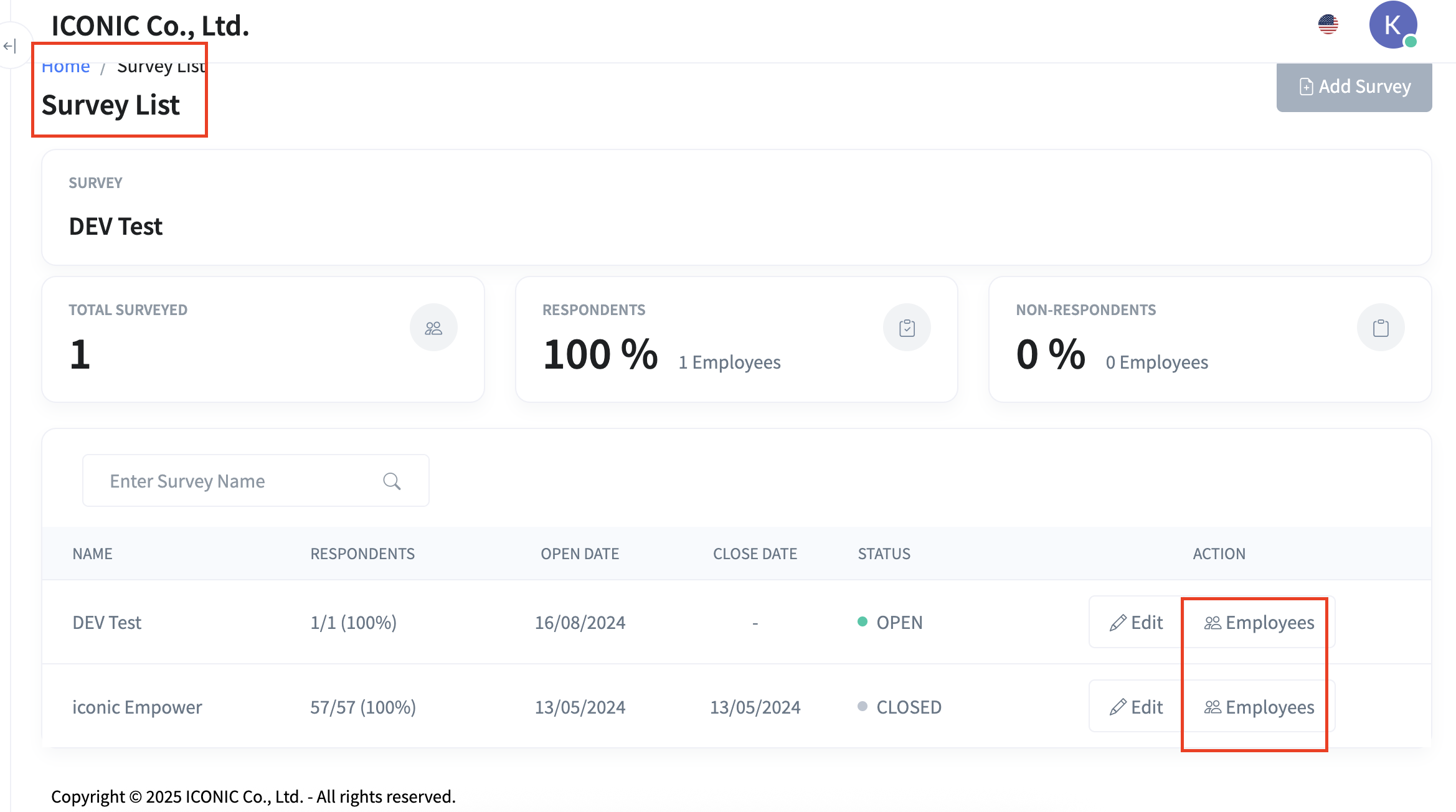View Employees for iconic Empower
1456x812 pixels.
click(1259, 707)
